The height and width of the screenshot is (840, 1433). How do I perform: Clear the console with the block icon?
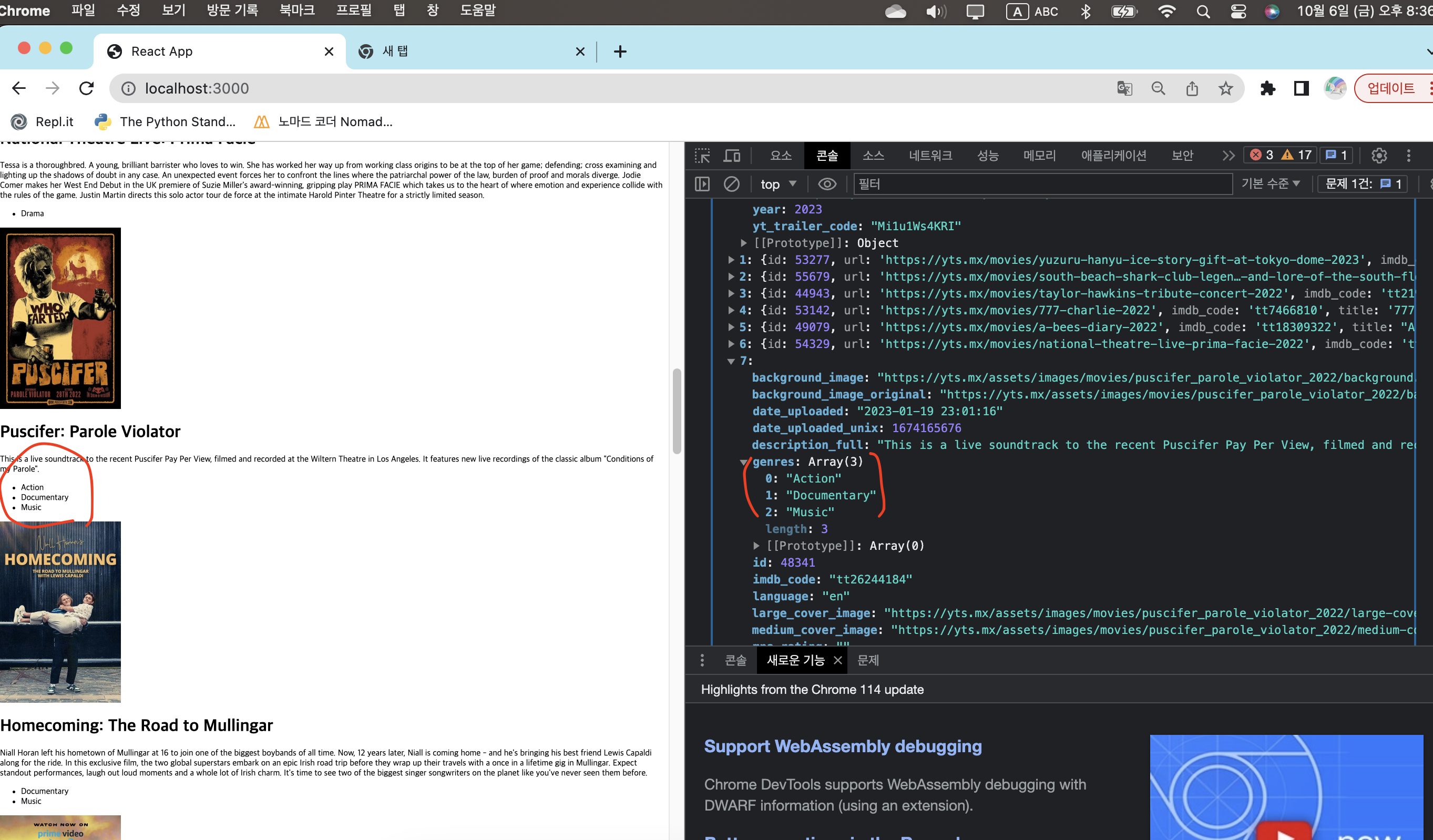coord(731,183)
